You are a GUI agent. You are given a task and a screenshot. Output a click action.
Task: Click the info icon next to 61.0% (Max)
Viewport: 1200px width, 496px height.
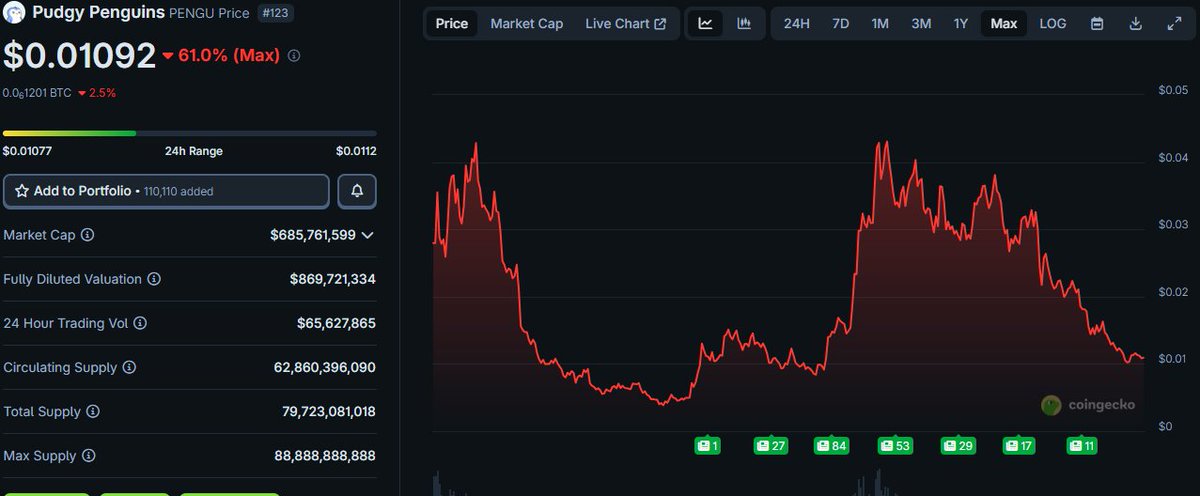click(293, 56)
